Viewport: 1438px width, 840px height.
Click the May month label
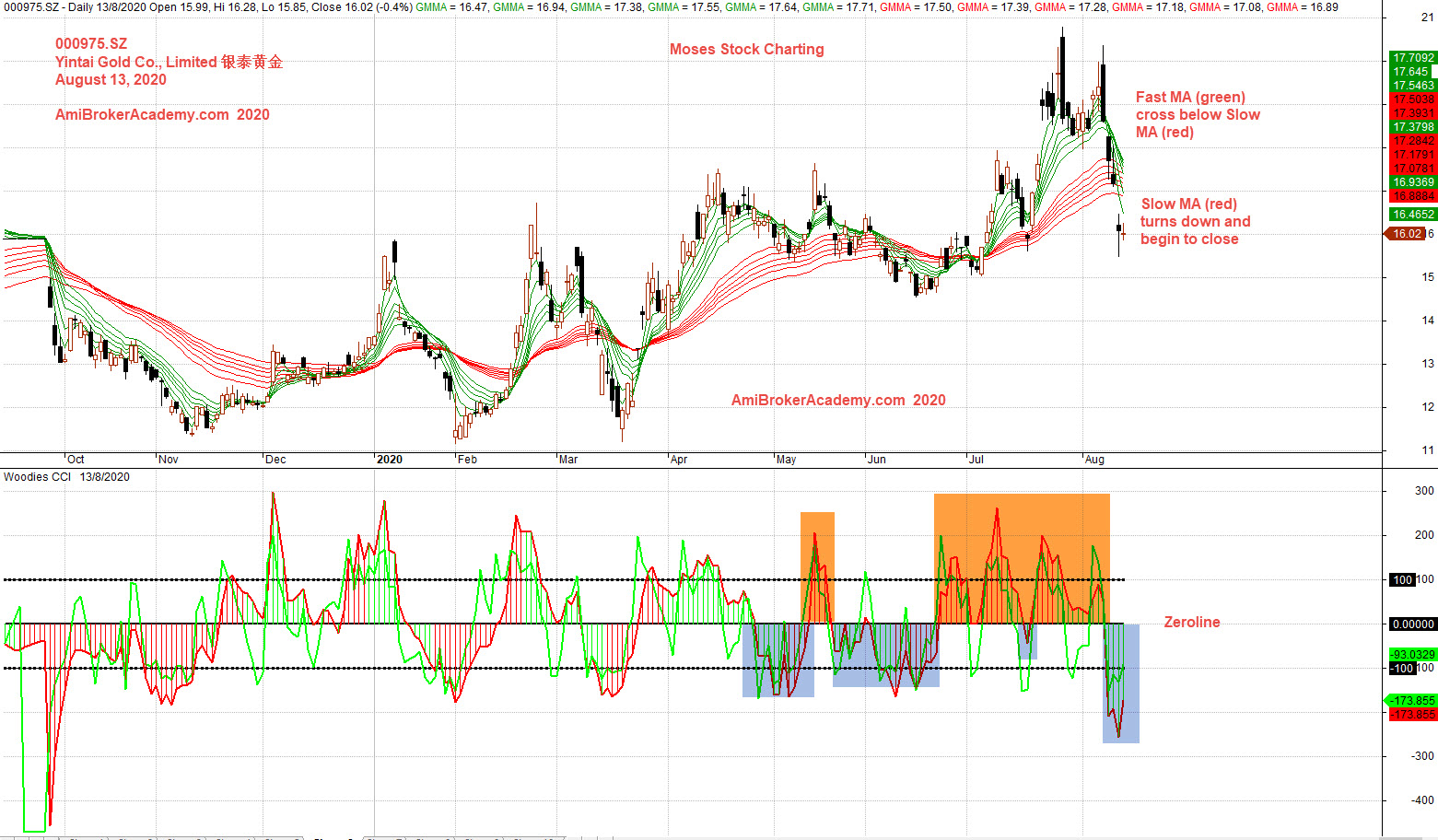click(x=786, y=460)
